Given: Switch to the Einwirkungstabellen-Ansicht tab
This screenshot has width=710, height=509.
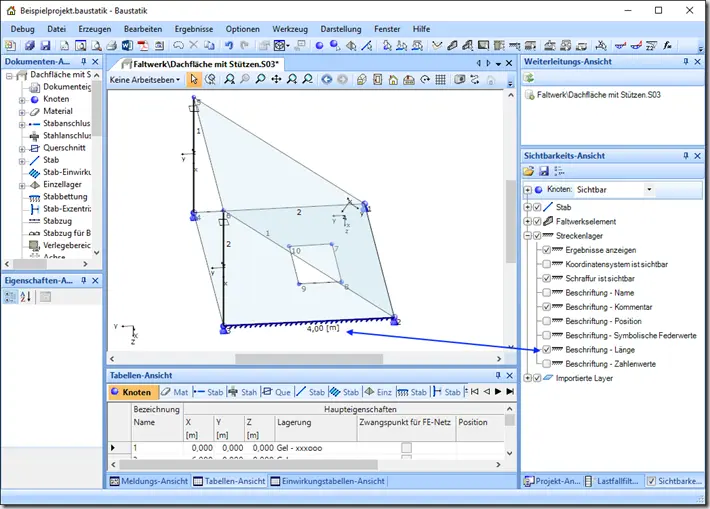Looking at the screenshot, I should pyautogui.click(x=328, y=481).
